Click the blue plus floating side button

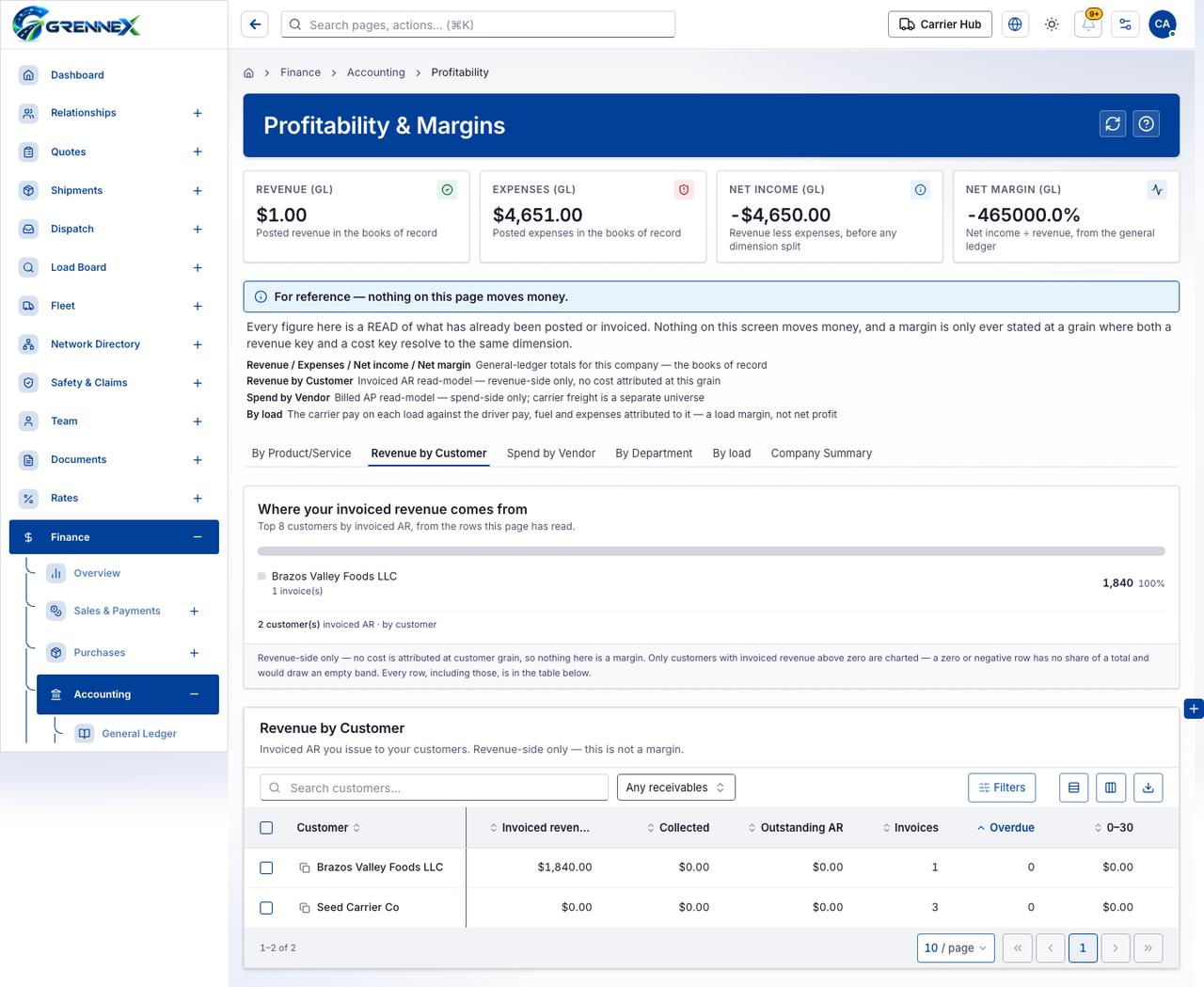coord(1193,708)
